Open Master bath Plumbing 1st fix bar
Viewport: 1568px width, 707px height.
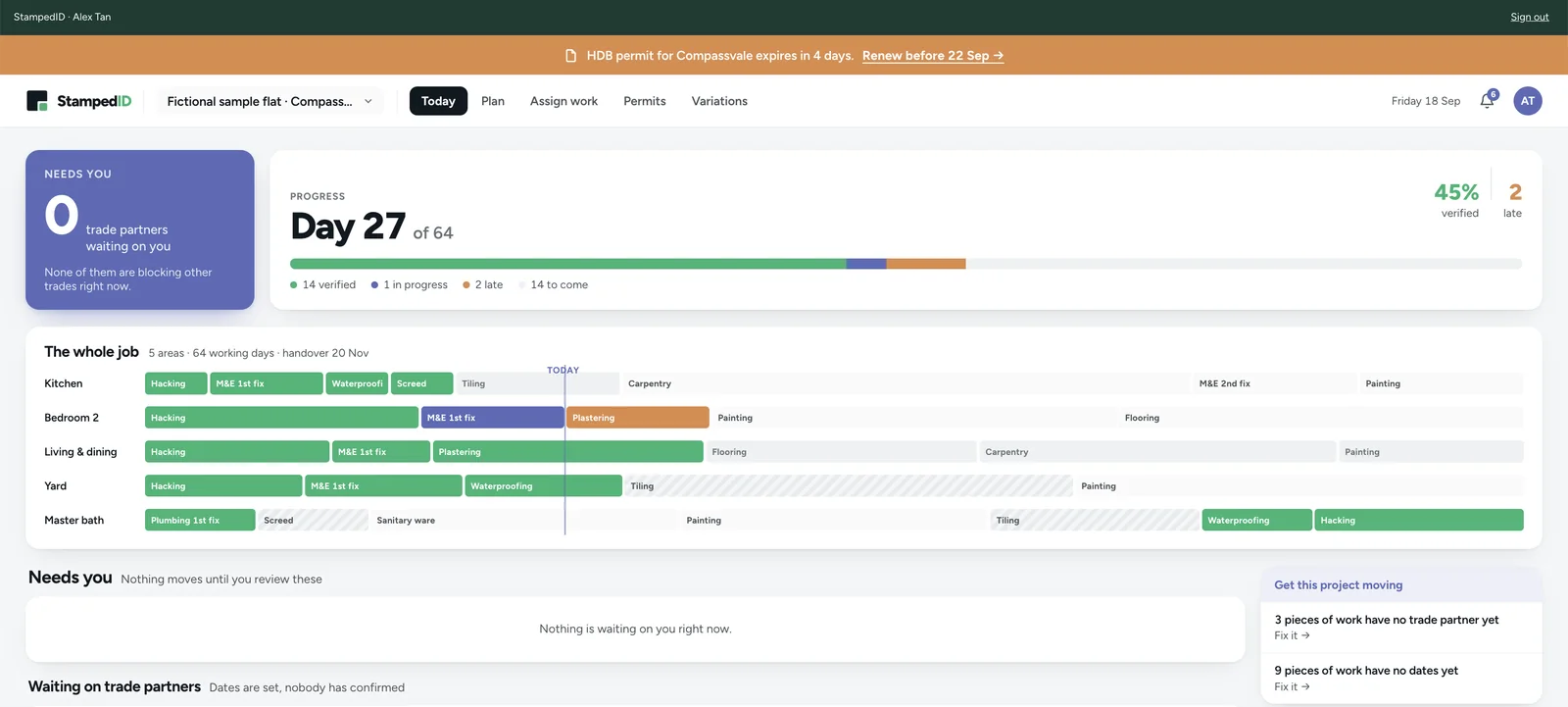point(200,521)
